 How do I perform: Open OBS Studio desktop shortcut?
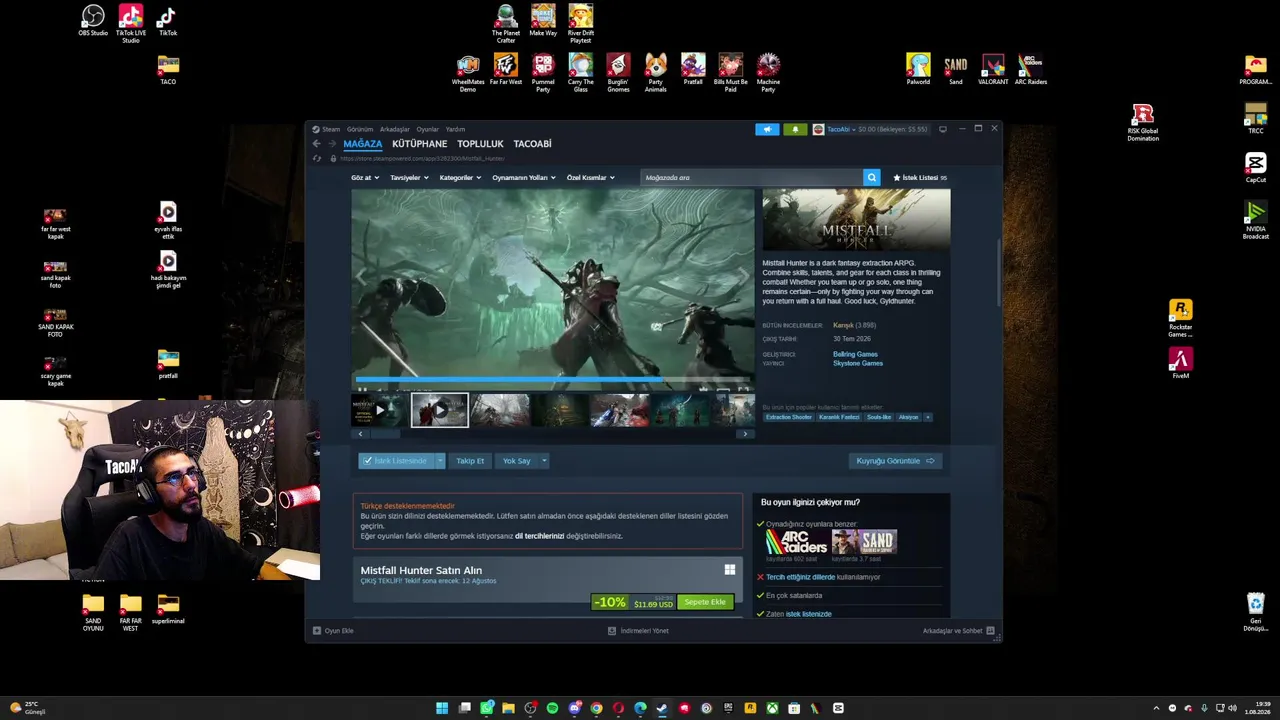point(92,20)
